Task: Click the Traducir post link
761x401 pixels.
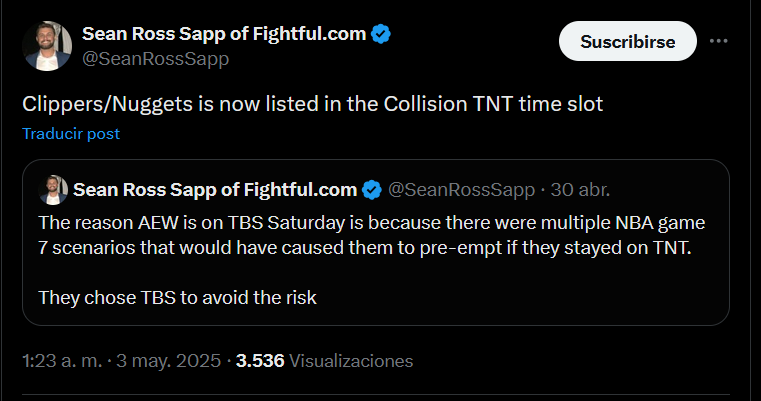Action: click(71, 133)
